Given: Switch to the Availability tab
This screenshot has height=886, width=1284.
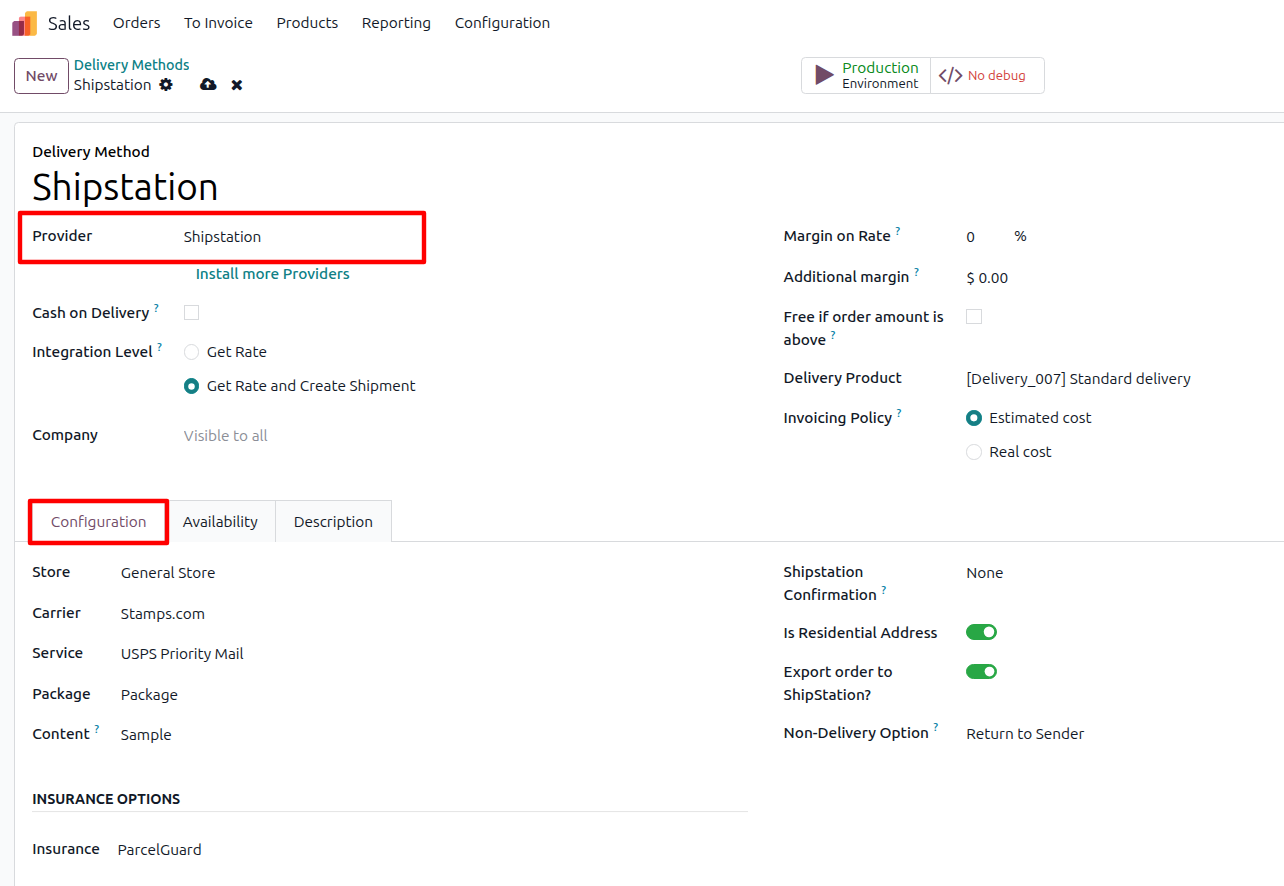Looking at the screenshot, I should pos(220,522).
